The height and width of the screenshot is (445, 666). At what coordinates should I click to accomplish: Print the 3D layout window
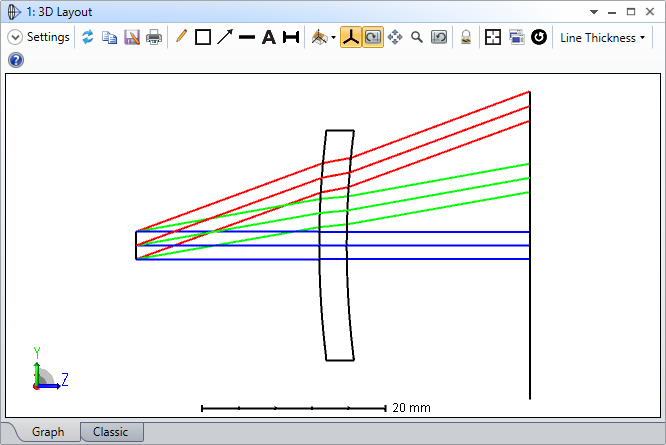tap(154, 37)
